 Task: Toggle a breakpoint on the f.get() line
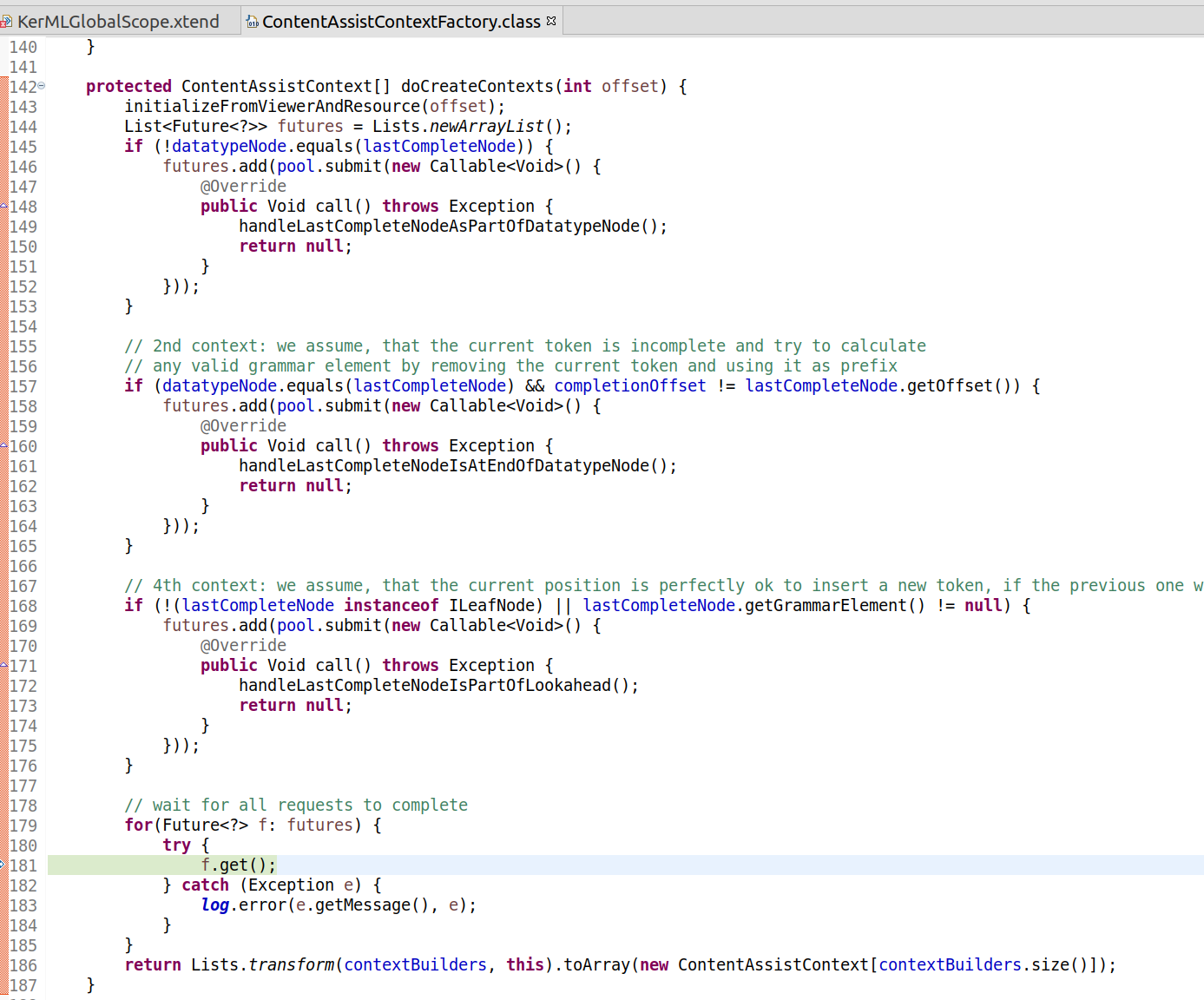(x=23, y=865)
